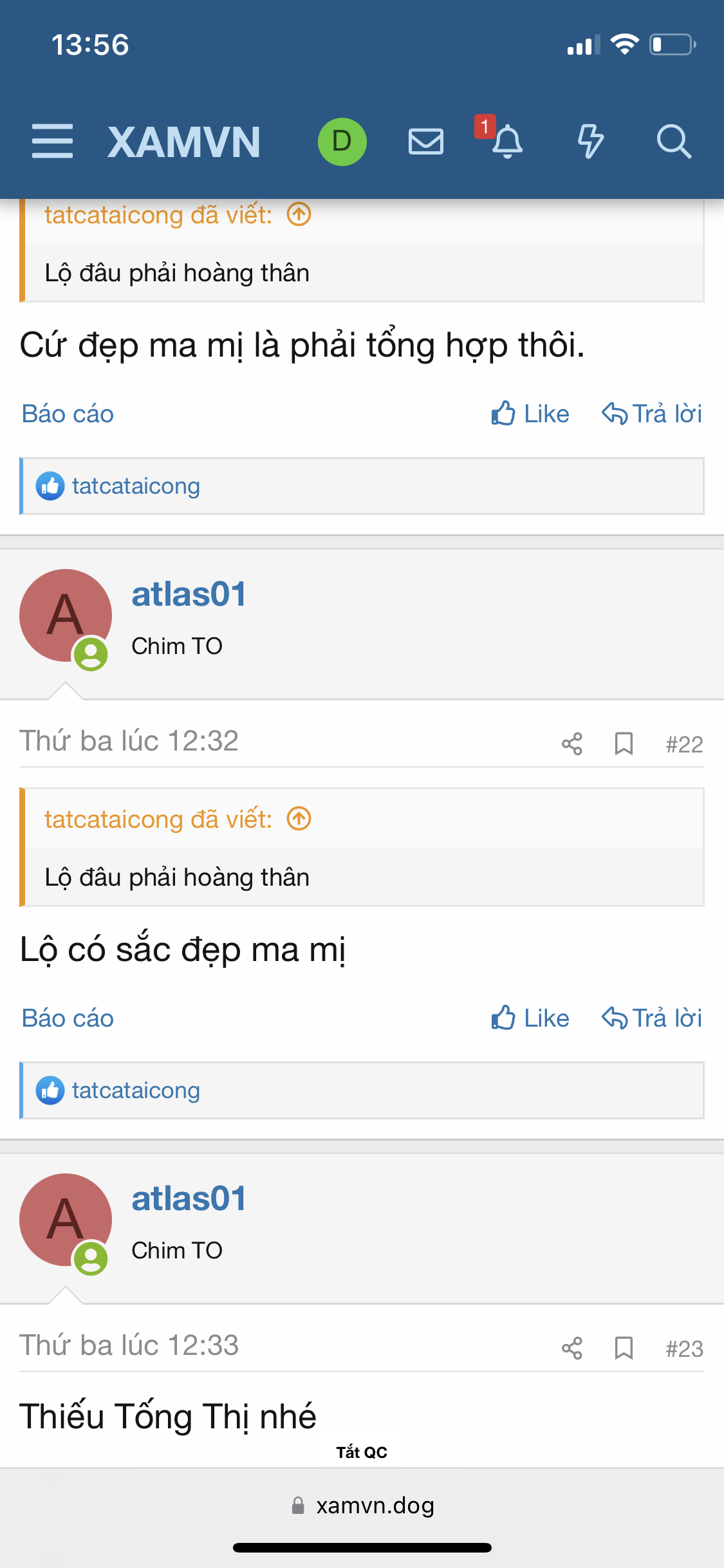Toggle Like on the top post
The height and width of the screenshot is (1568, 724).
[530, 414]
